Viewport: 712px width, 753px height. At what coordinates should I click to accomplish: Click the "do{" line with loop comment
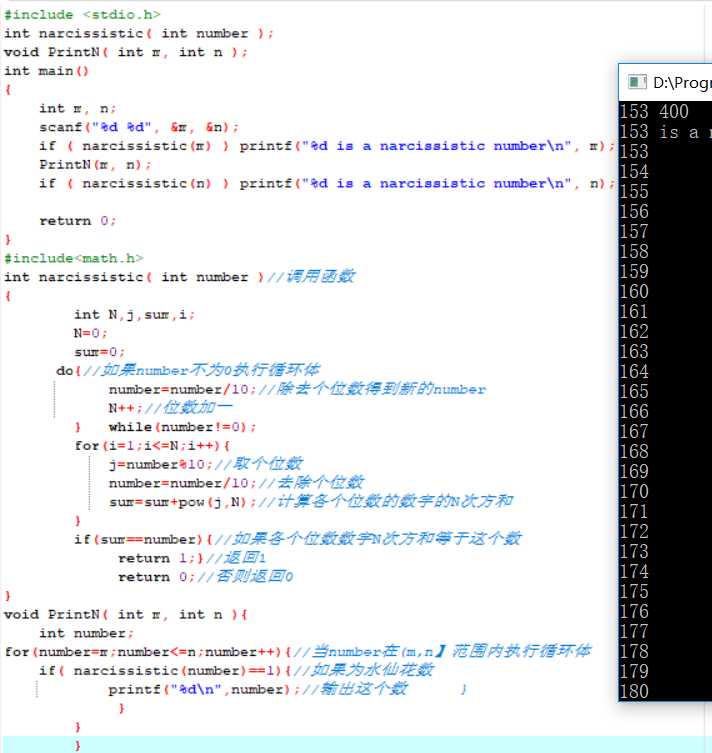[x=188, y=370]
